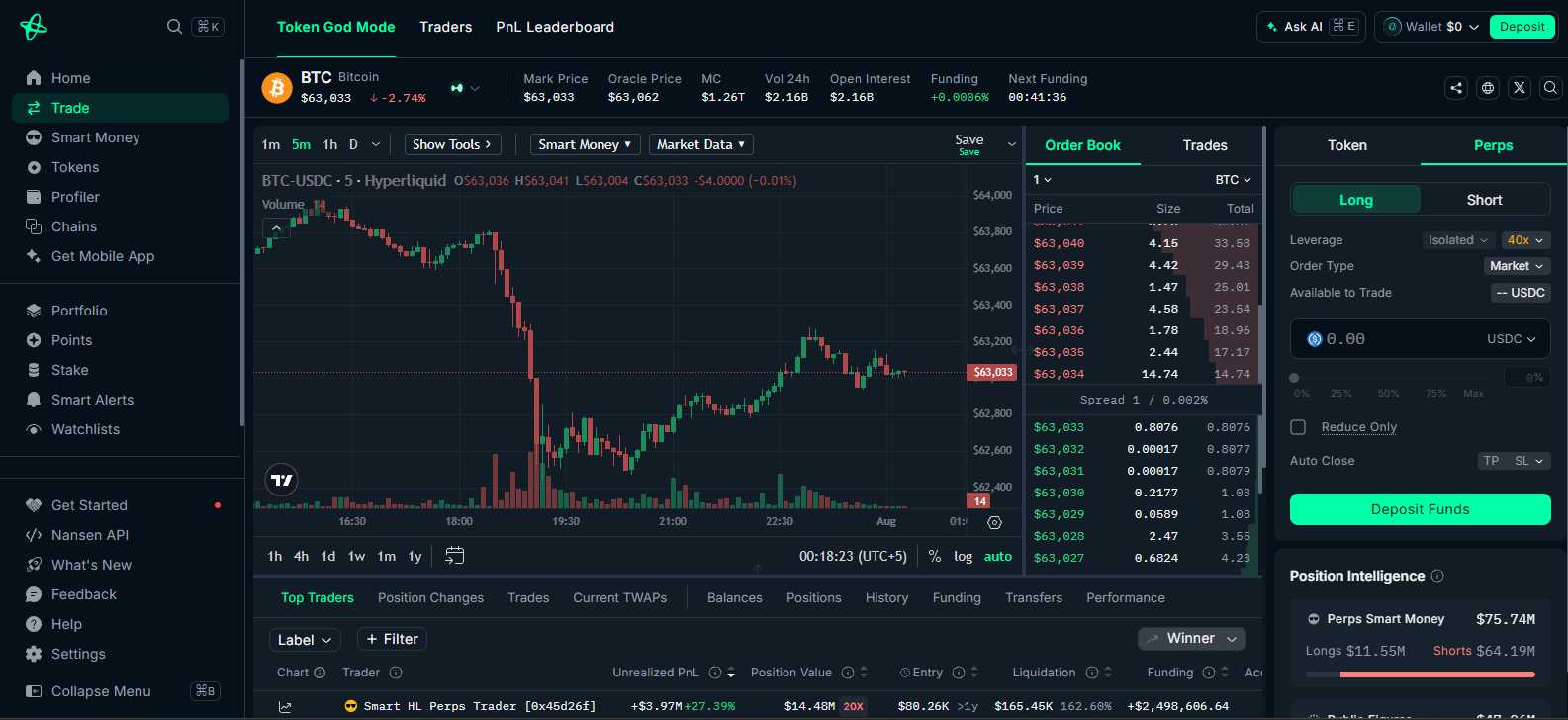Screen dimensions: 1568x720
Task: Click the share icon in the token header
Action: click(x=1456, y=88)
